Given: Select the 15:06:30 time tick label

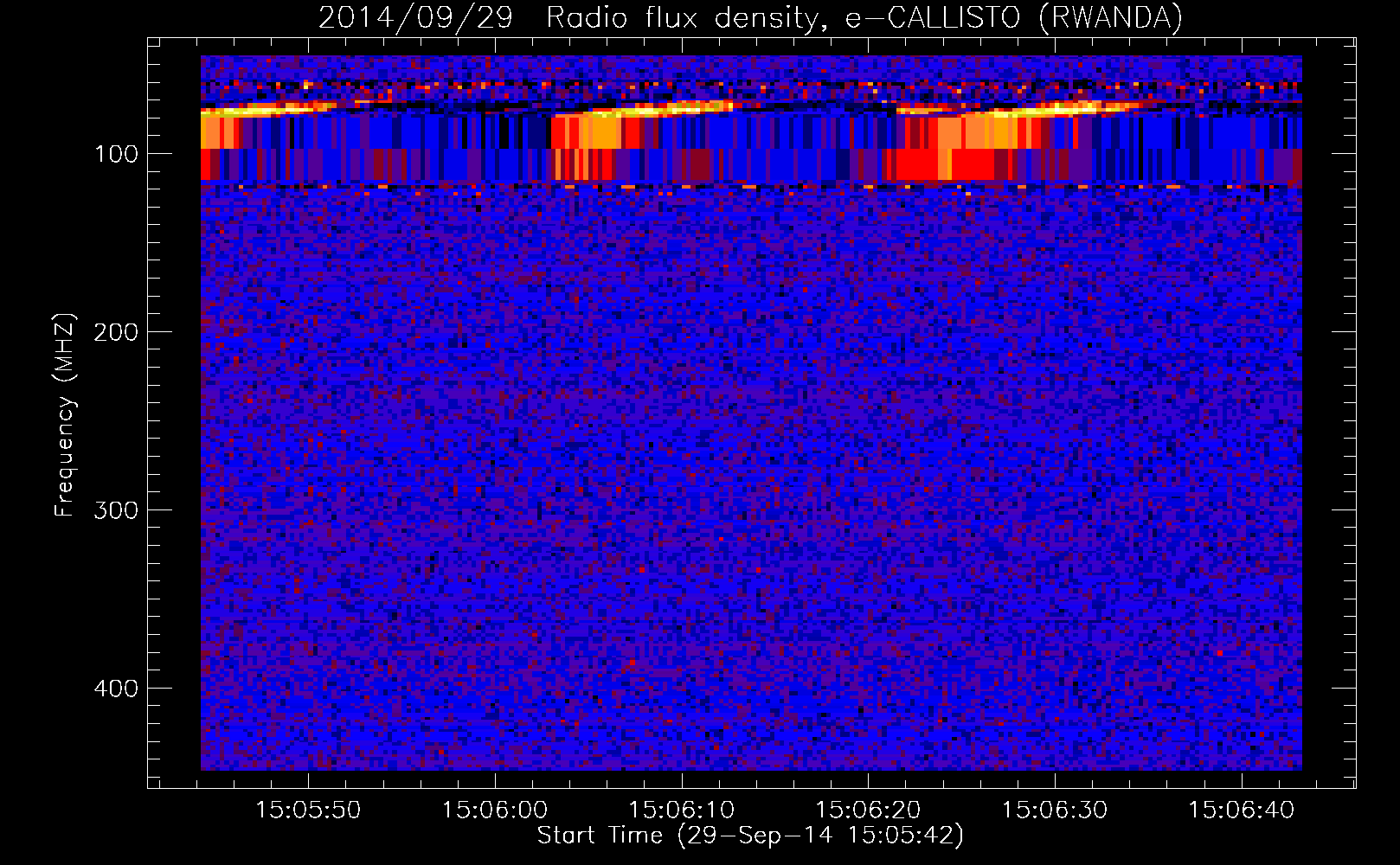Looking at the screenshot, I should coord(1055,810).
